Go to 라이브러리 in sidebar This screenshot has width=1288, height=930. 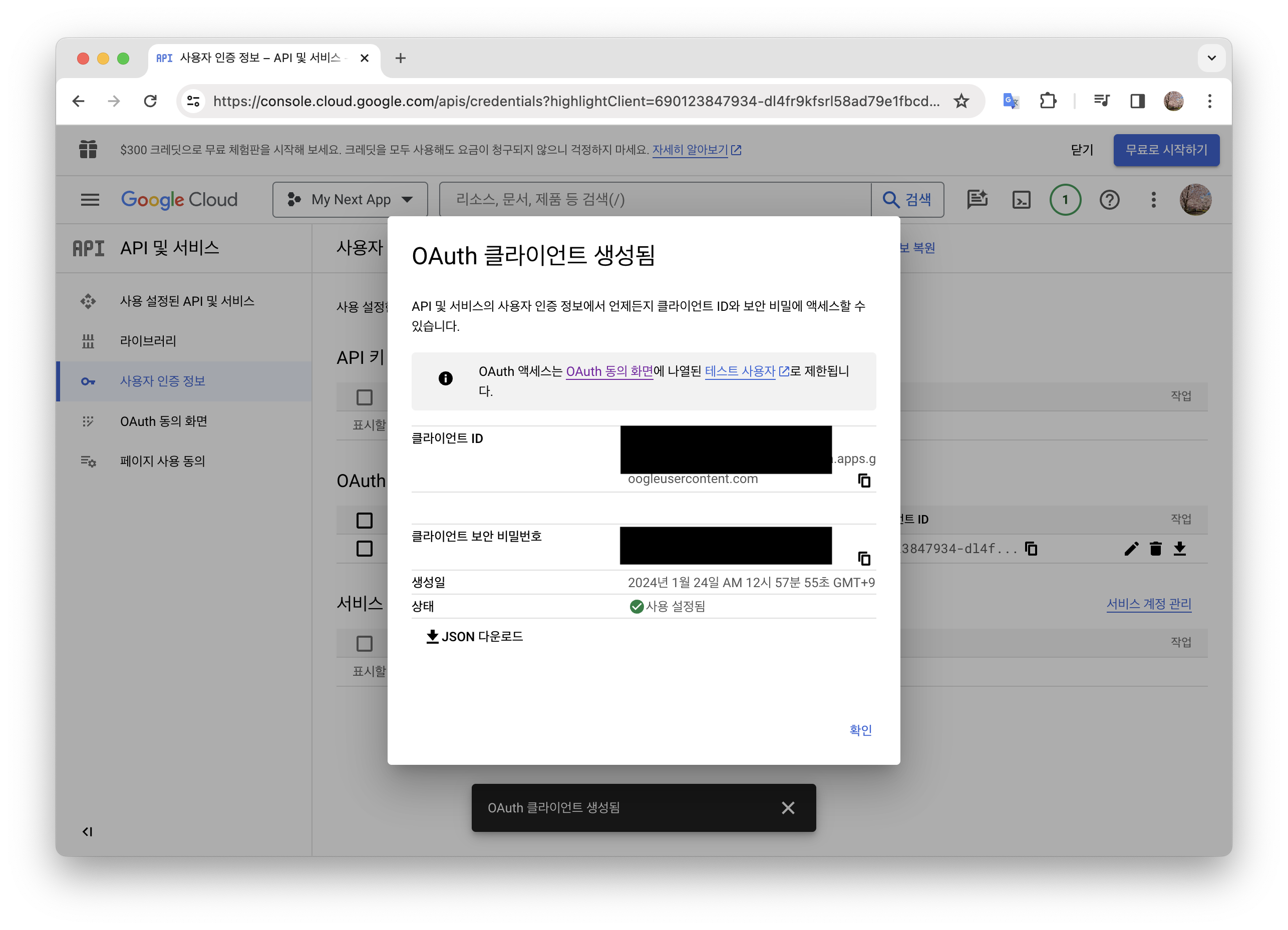pos(148,341)
